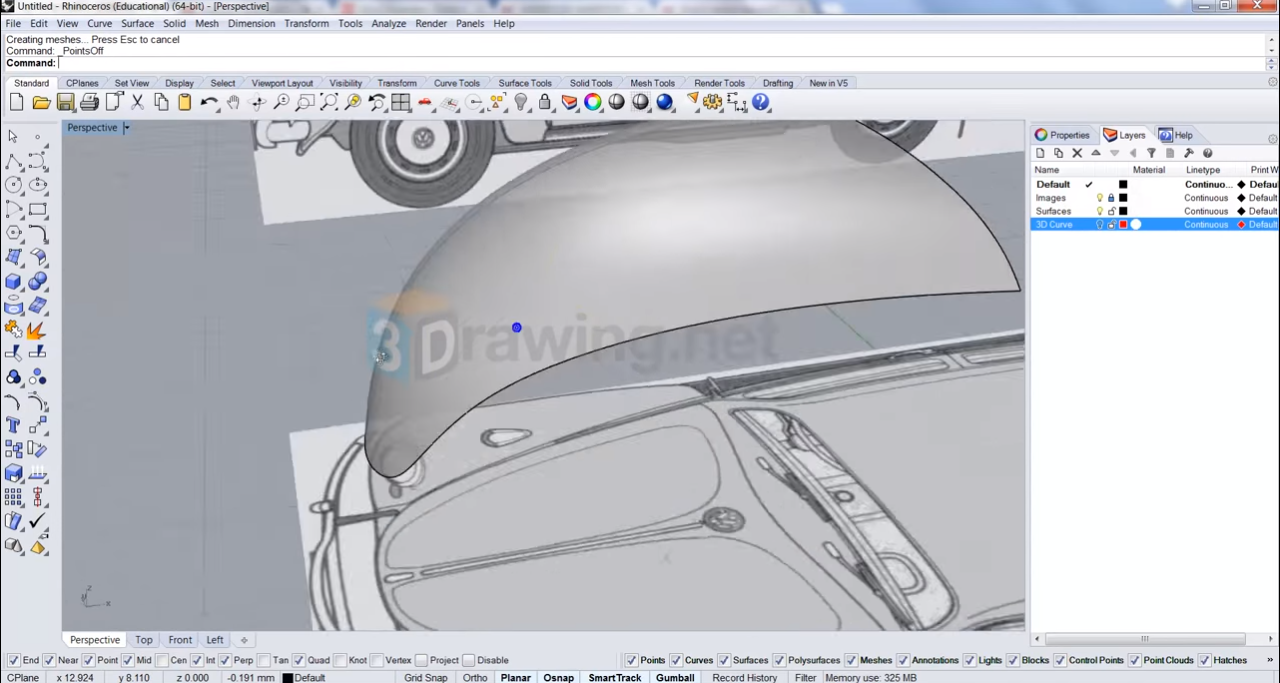Open the File menu
This screenshot has width=1280, height=683.
click(13, 23)
